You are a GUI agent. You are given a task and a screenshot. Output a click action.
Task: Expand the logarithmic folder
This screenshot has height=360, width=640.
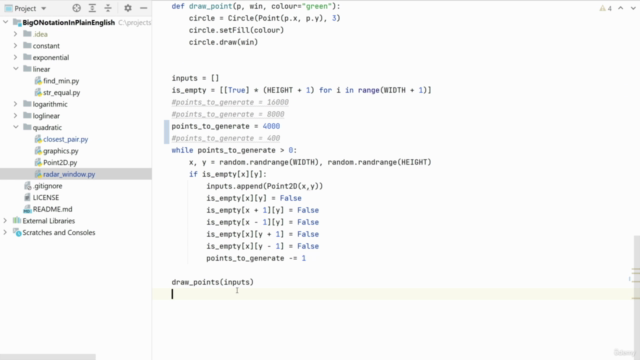point(16,104)
